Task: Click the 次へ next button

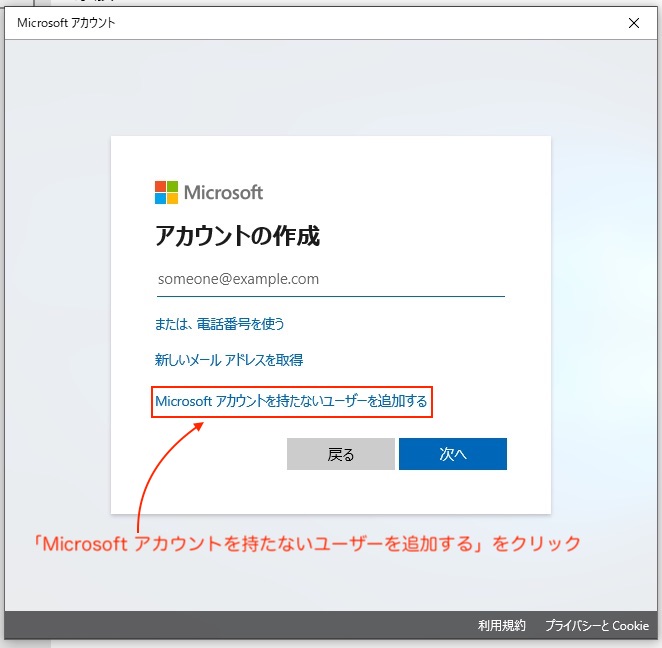Action: [x=453, y=454]
